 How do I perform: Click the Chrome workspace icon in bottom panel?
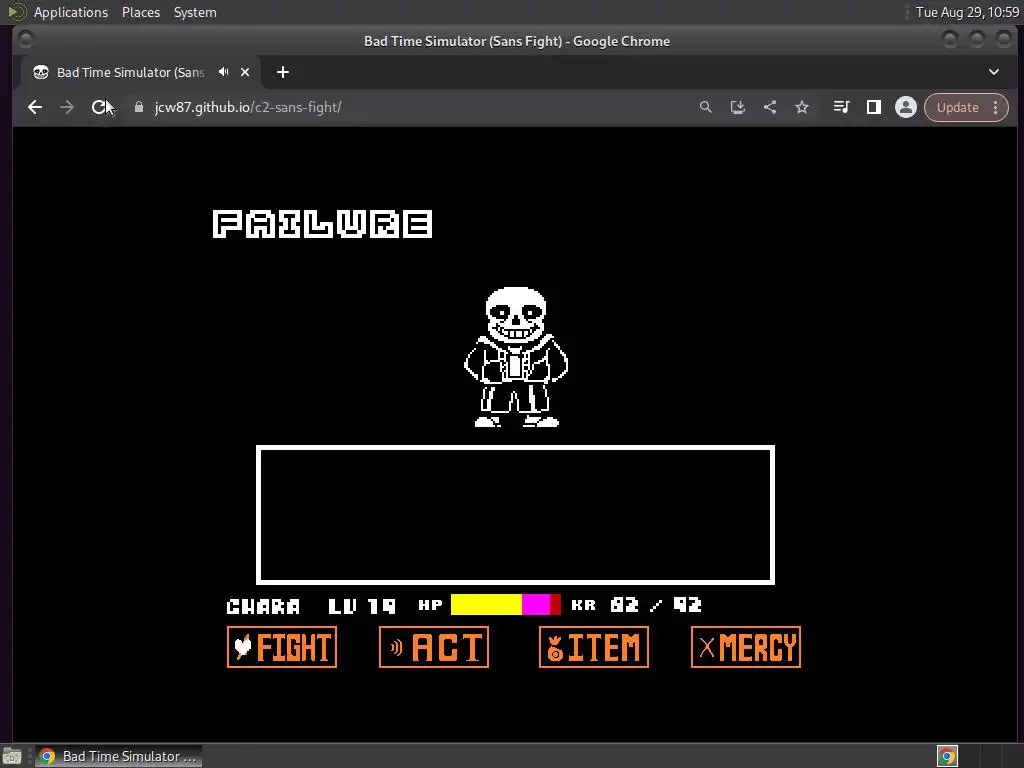click(x=947, y=756)
